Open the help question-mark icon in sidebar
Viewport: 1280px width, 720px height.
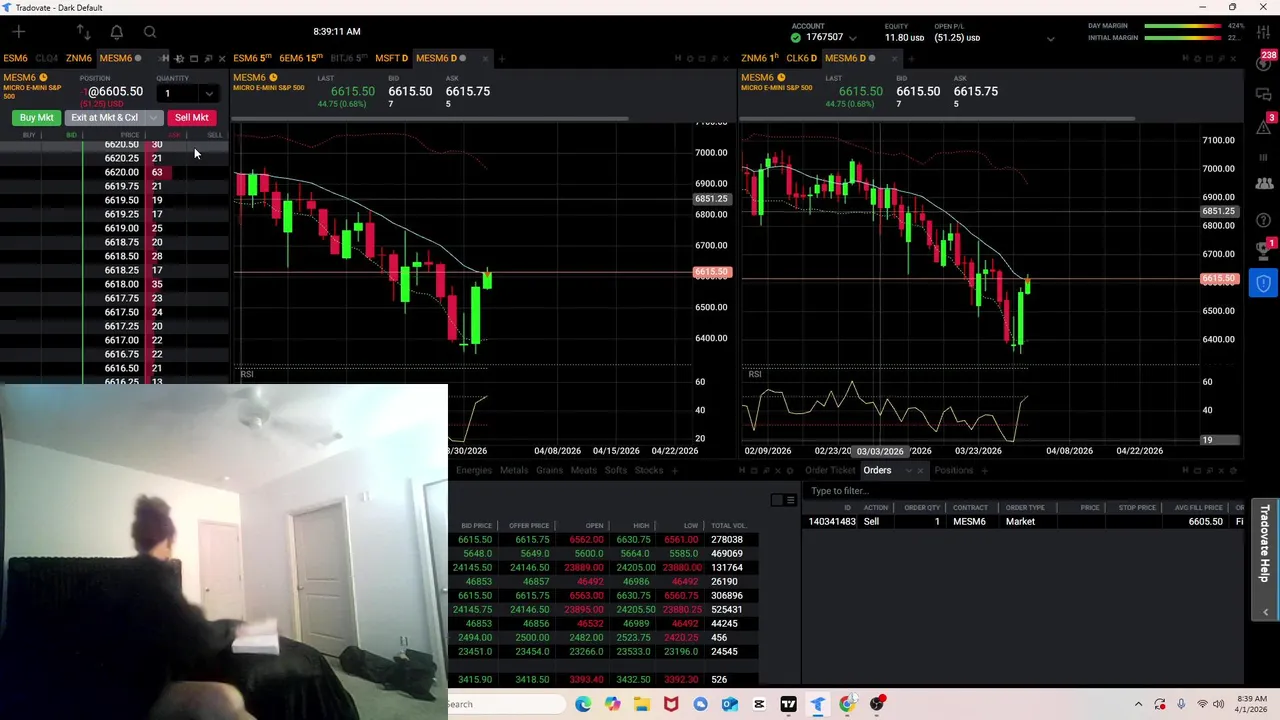pos(1264,220)
